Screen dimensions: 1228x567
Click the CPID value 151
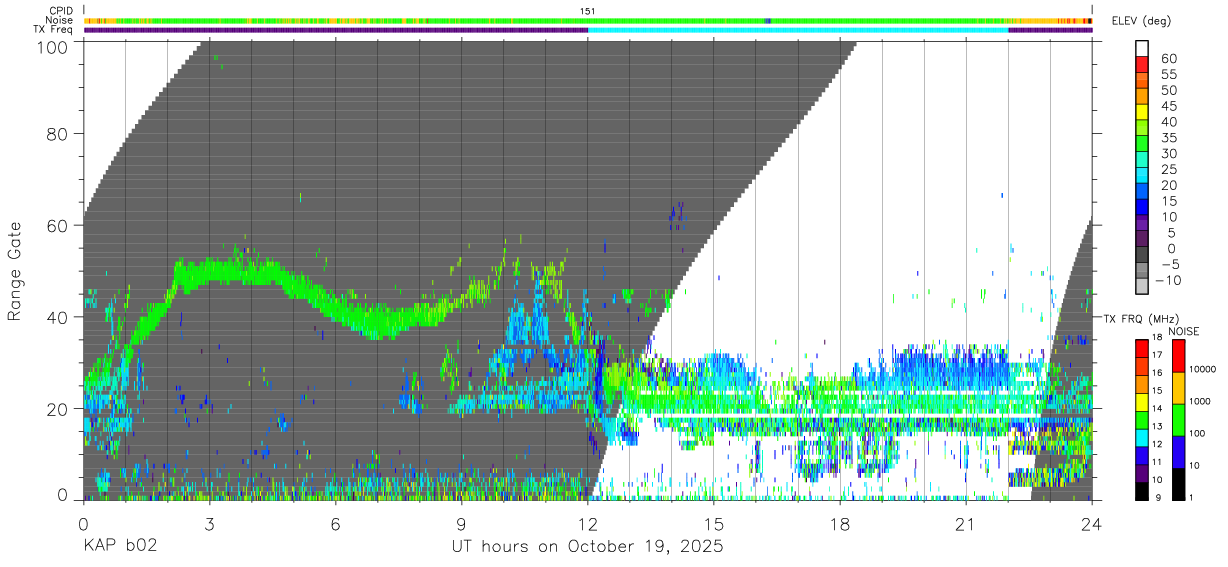(x=588, y=11)
